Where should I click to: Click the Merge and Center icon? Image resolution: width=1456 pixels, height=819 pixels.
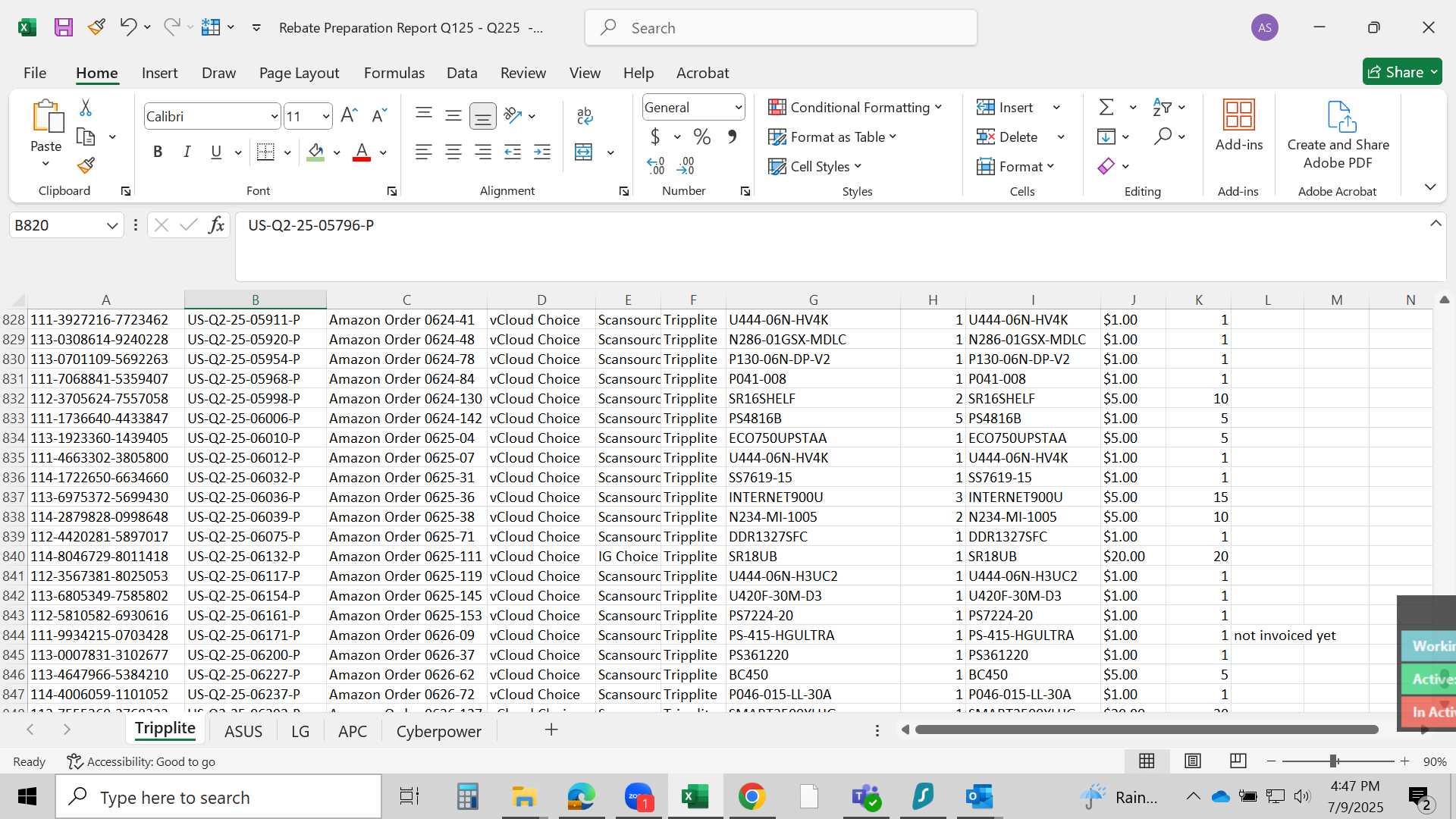coord(583,152)
